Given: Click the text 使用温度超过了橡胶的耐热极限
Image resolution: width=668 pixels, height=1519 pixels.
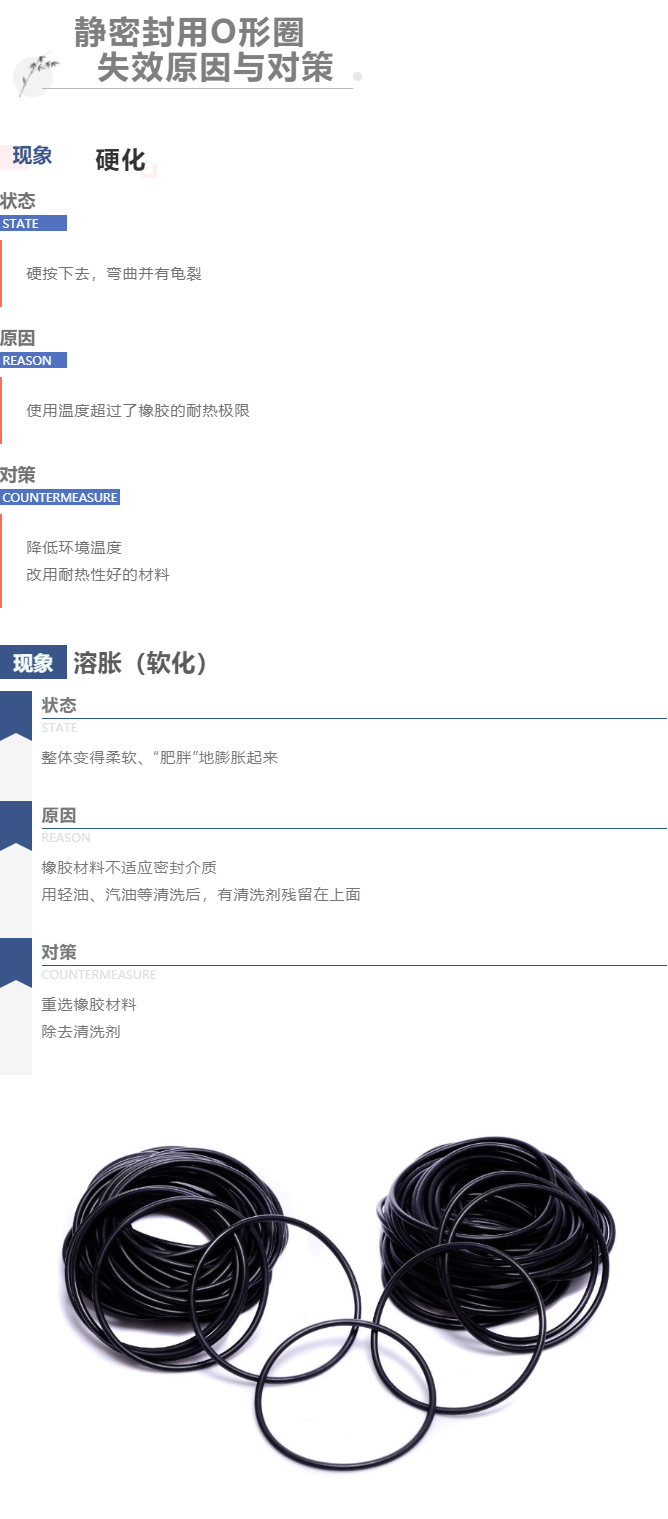Looking at the screenshot, I should 138,410.
